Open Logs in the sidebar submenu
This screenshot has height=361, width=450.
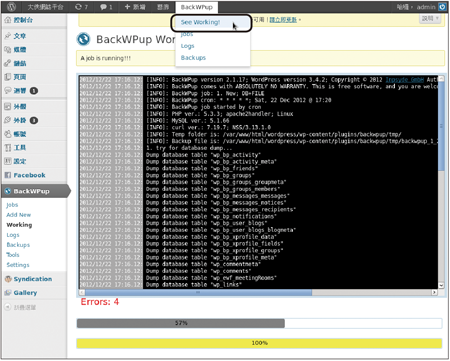[13, 235]
